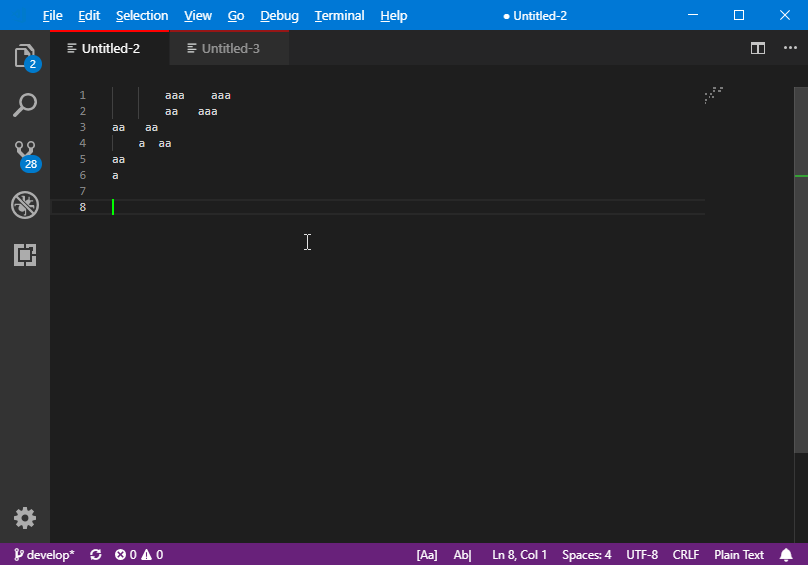Toggle the Ab| status bar item
Screen dimensions: 808x565
point(462,555)
